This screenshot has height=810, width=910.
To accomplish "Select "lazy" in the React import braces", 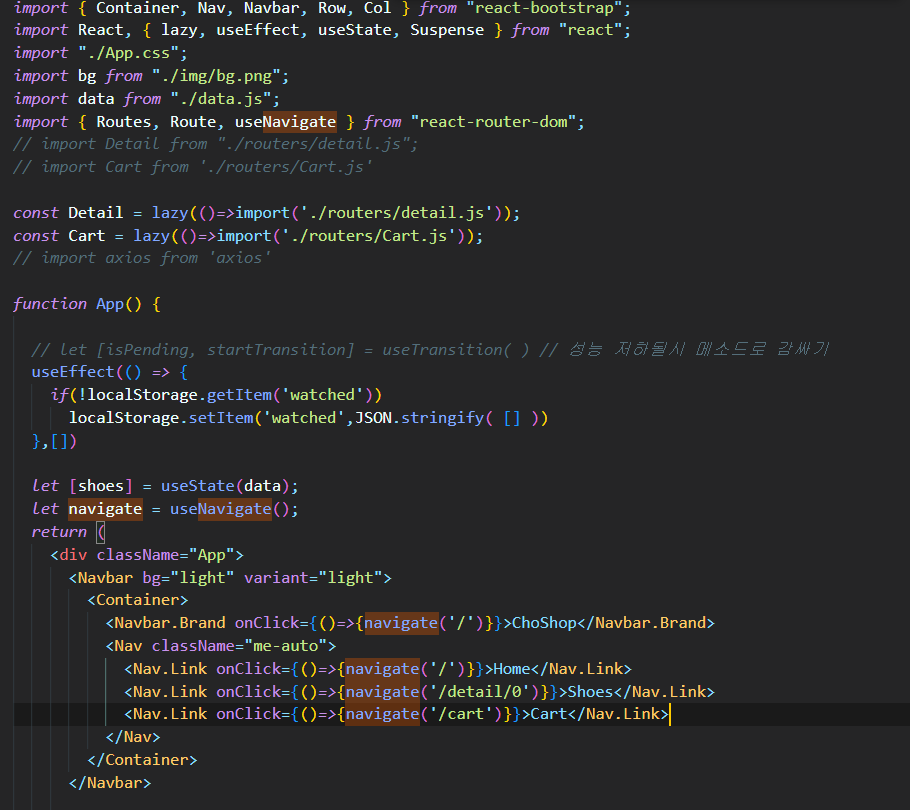I will tap(179, 30).
